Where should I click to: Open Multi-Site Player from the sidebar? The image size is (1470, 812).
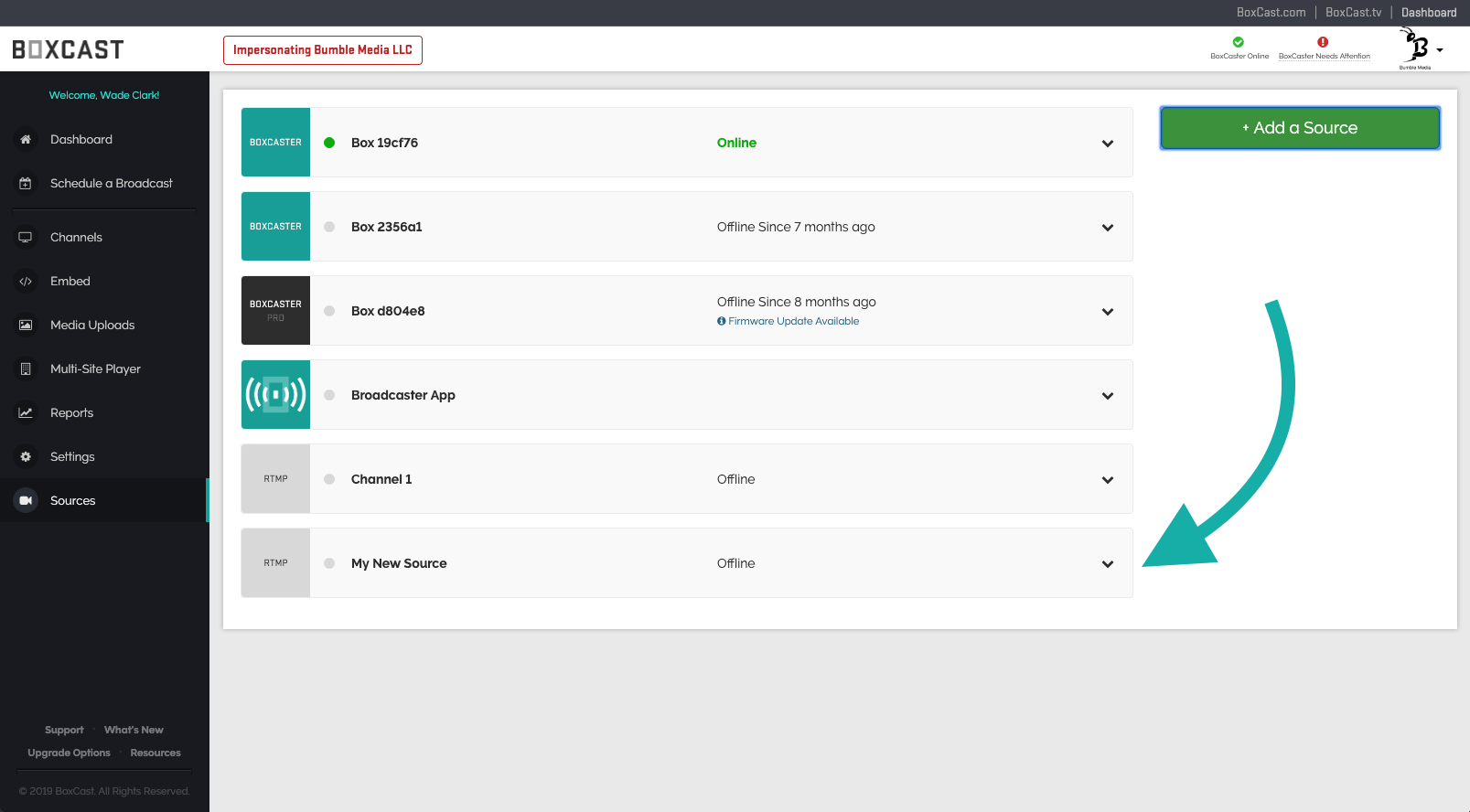(x=95, y=369)
